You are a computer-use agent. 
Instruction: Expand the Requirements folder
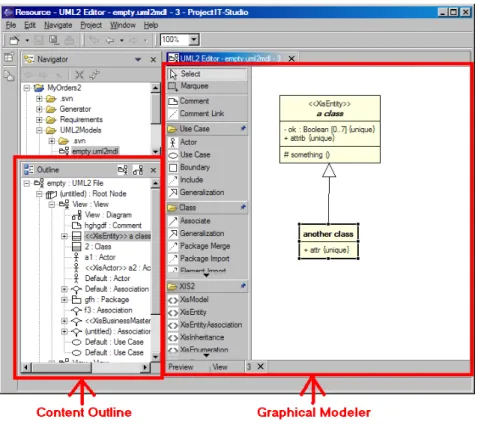tap(39, 120)
